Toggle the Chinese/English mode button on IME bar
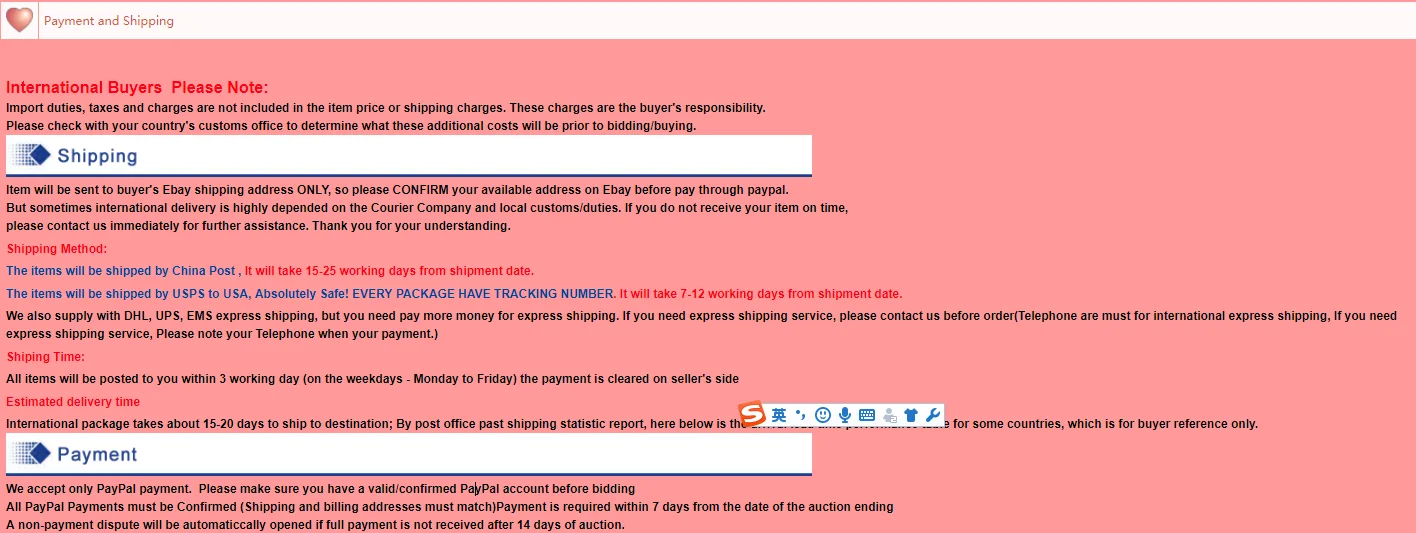 (x=779, y=414)
